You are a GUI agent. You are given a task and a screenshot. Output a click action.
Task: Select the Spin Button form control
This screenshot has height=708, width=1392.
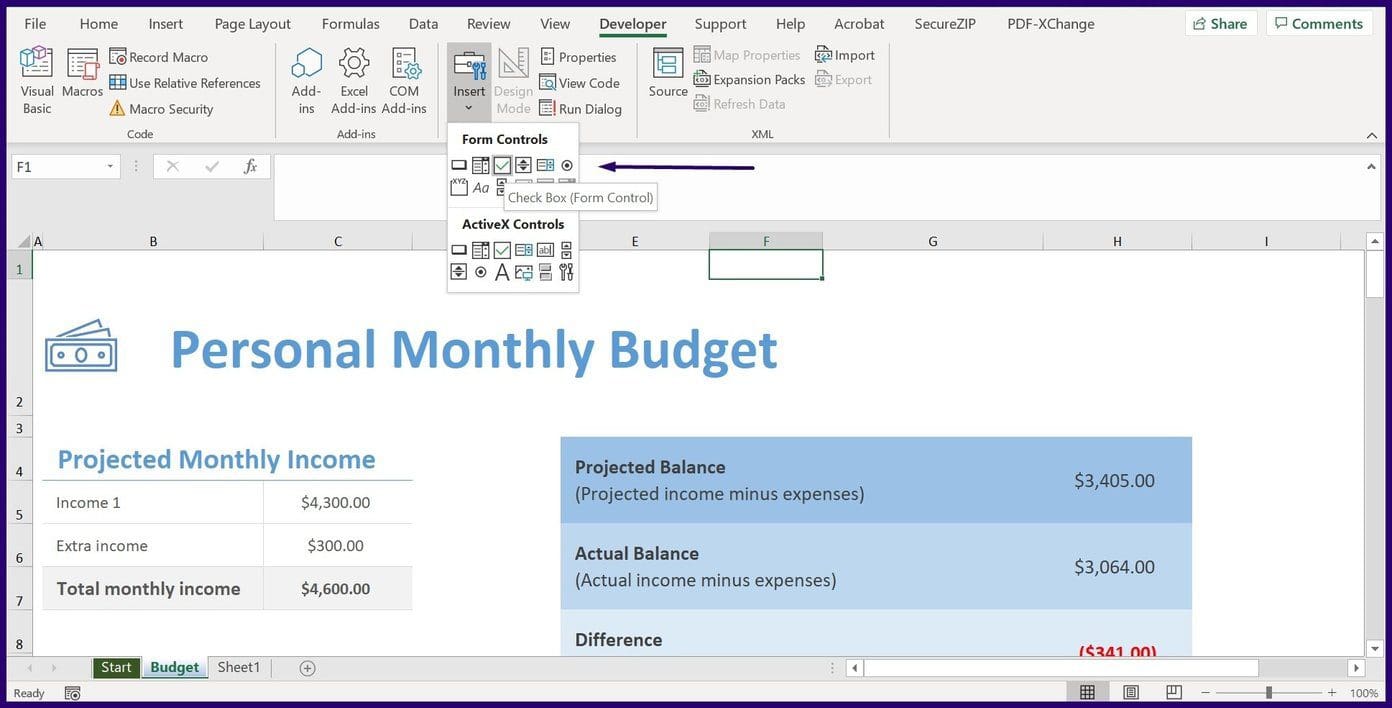pos(523,165)
